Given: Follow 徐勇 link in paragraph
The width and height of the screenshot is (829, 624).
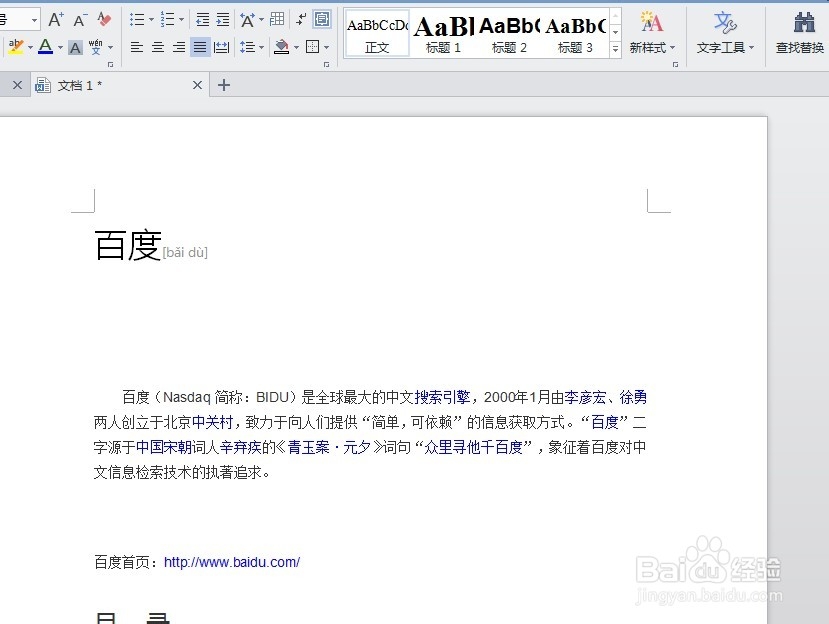Looking at the screenshot, I should (x=633, y=397).
